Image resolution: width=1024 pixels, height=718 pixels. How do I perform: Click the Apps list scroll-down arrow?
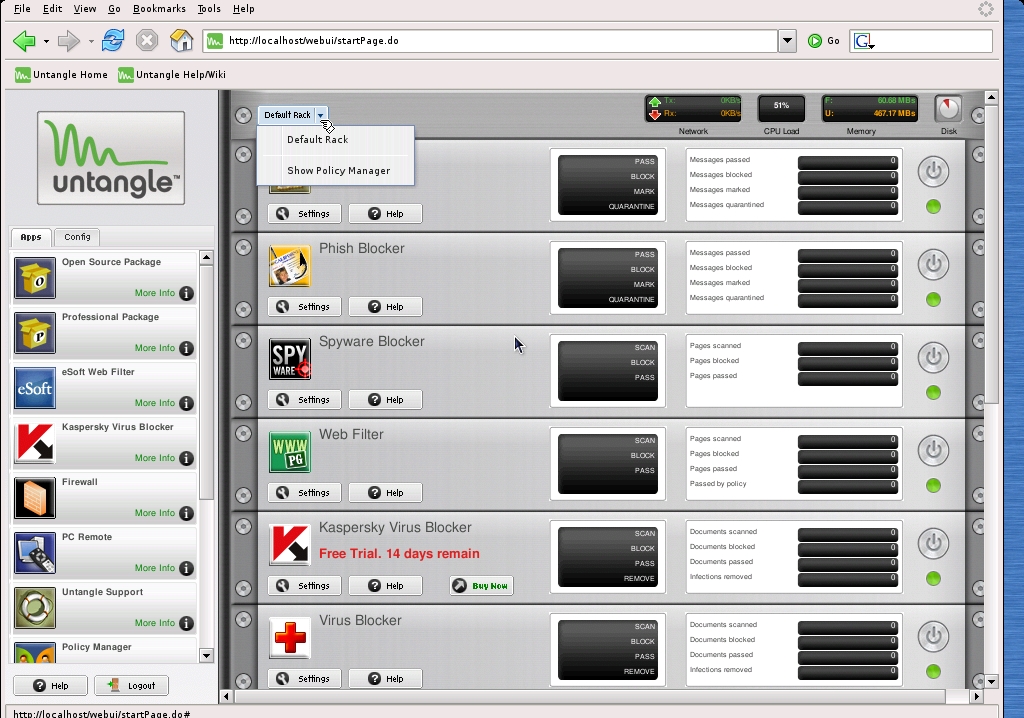(x=206, y=655)
